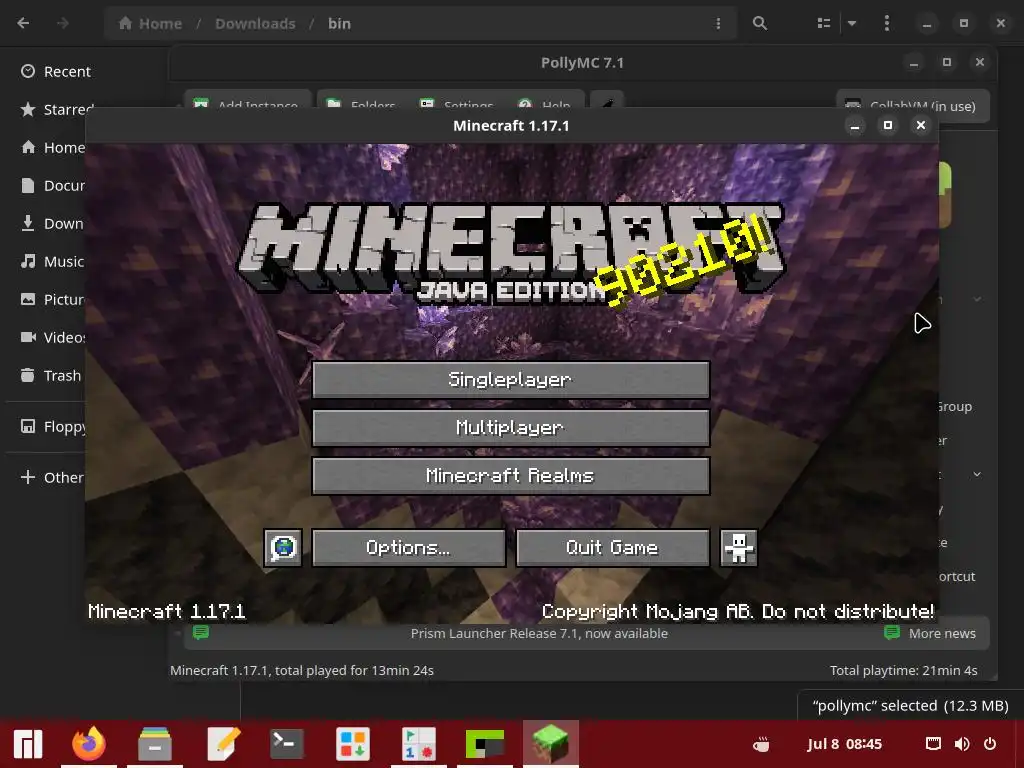Open the file manager search

pyautogui.click(x=760, y=24)
